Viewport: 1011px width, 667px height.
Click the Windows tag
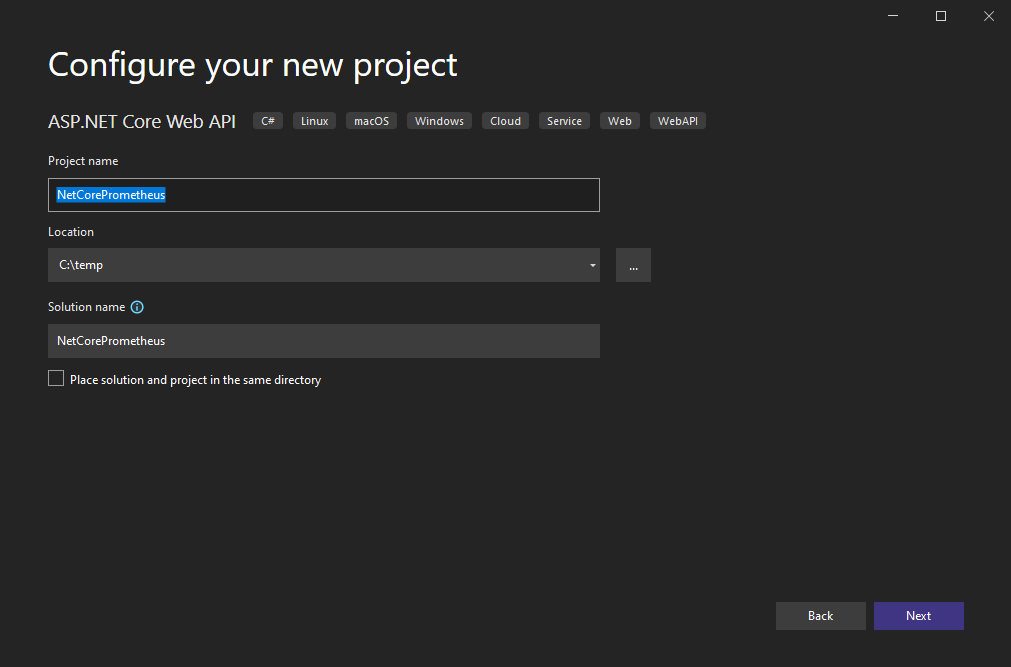click(439, 121)
